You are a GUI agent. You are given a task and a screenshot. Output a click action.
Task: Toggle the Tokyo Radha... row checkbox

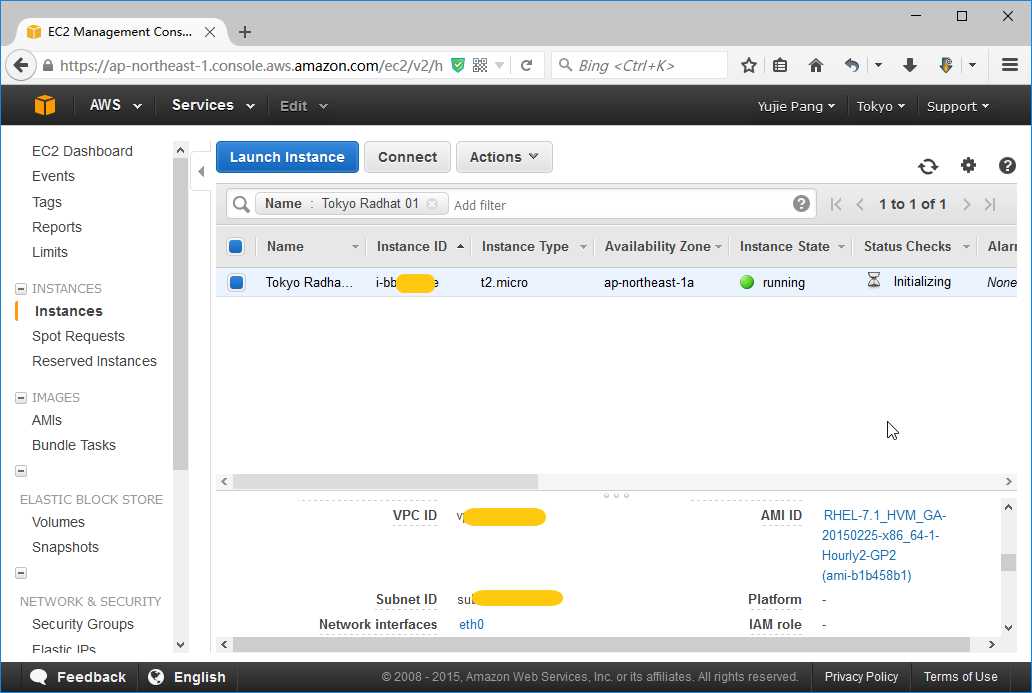pyautogui.click(x=236, y=282)
